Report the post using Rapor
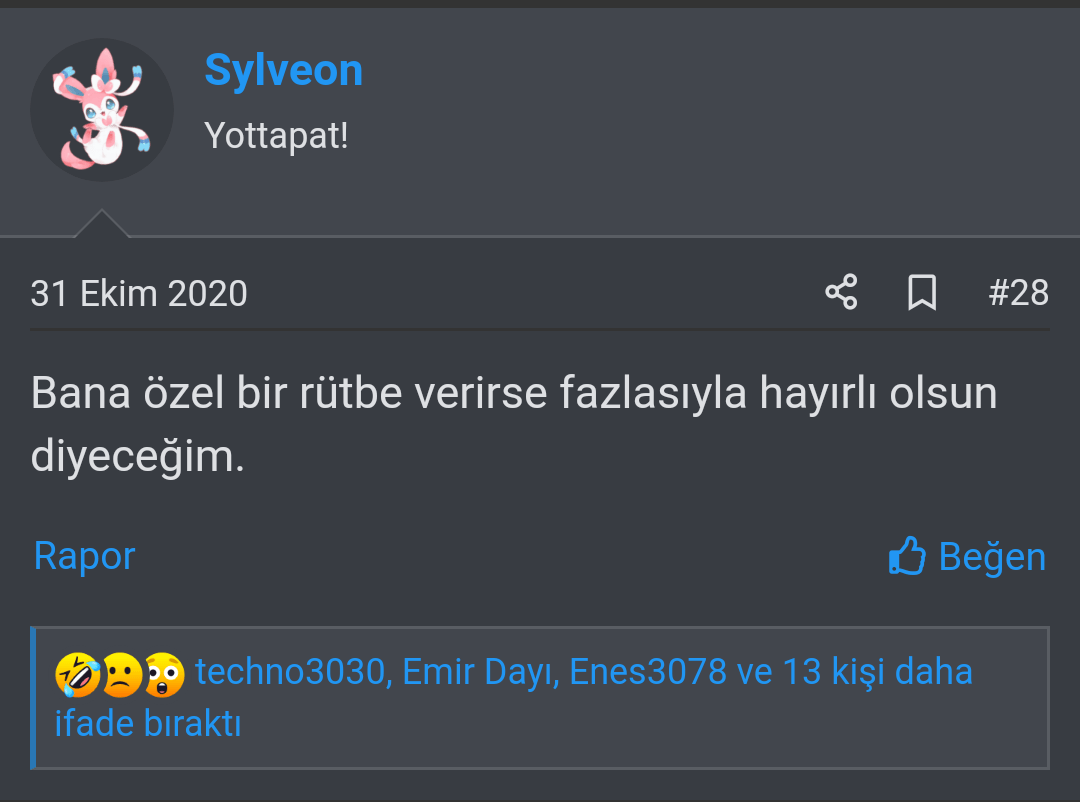The image size is (1080, 802). [x=84, y=556]
